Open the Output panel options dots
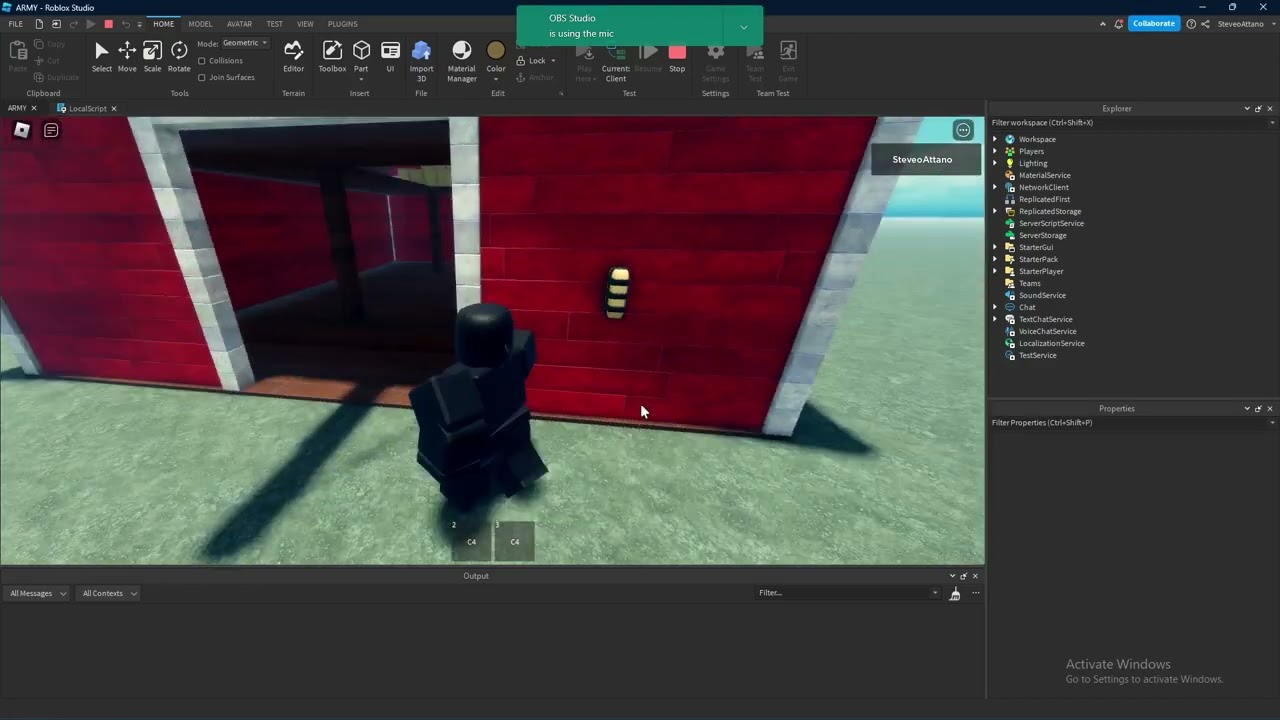1280x720 pixels. (975, 593)
